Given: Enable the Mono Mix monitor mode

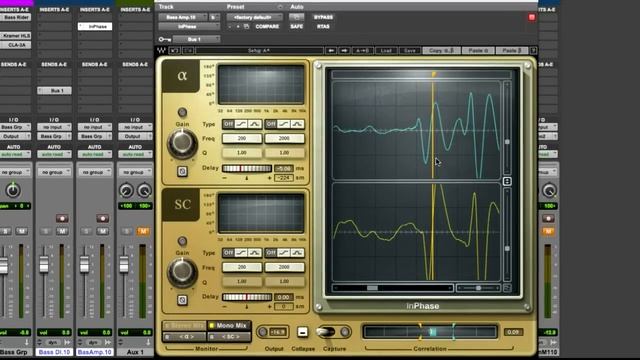Looking at the screenshot, I should click(229, 326).
